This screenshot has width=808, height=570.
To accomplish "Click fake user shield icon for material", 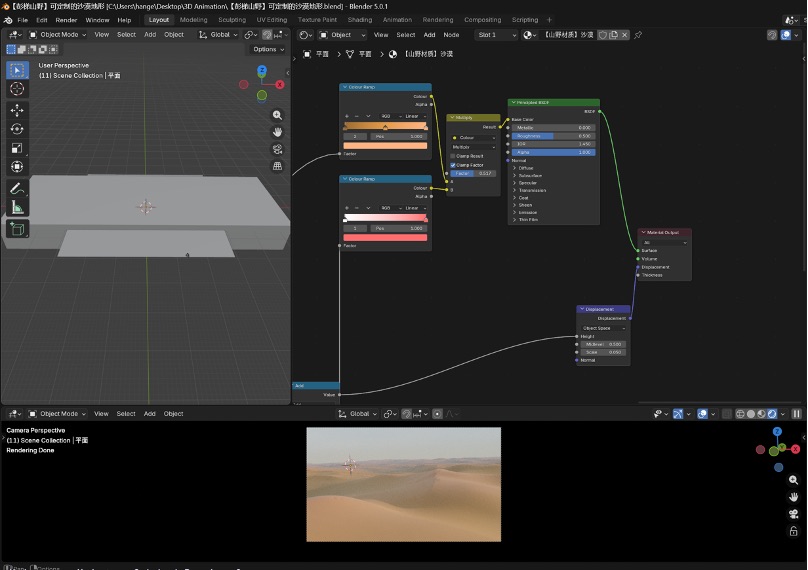I will click(x=602, y=35).
